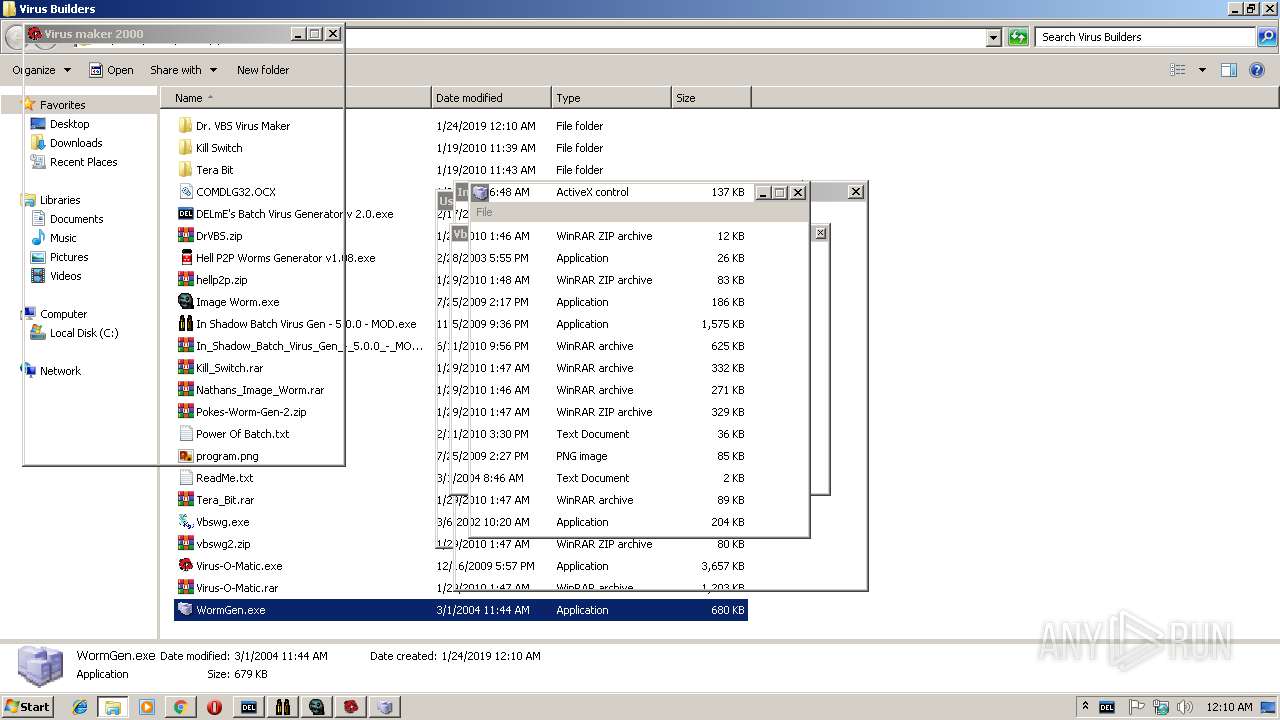Select Kill_Switch.rar file
Image resolution: width=1280 pixels, height=720 pixels.
[x=229, y=368]
